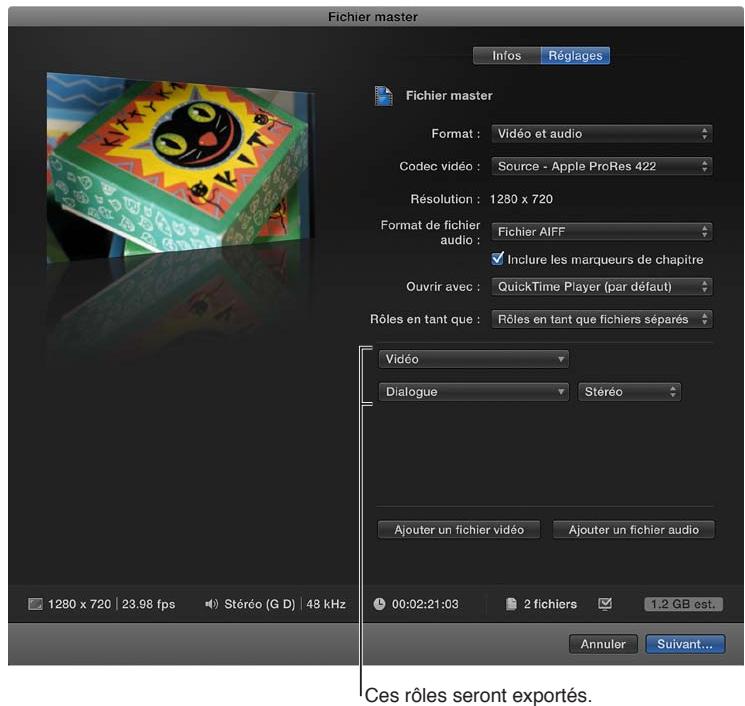Click the speaker audio icon in status bar
This screenshot has width=745, height=706.
coord(211,604)
